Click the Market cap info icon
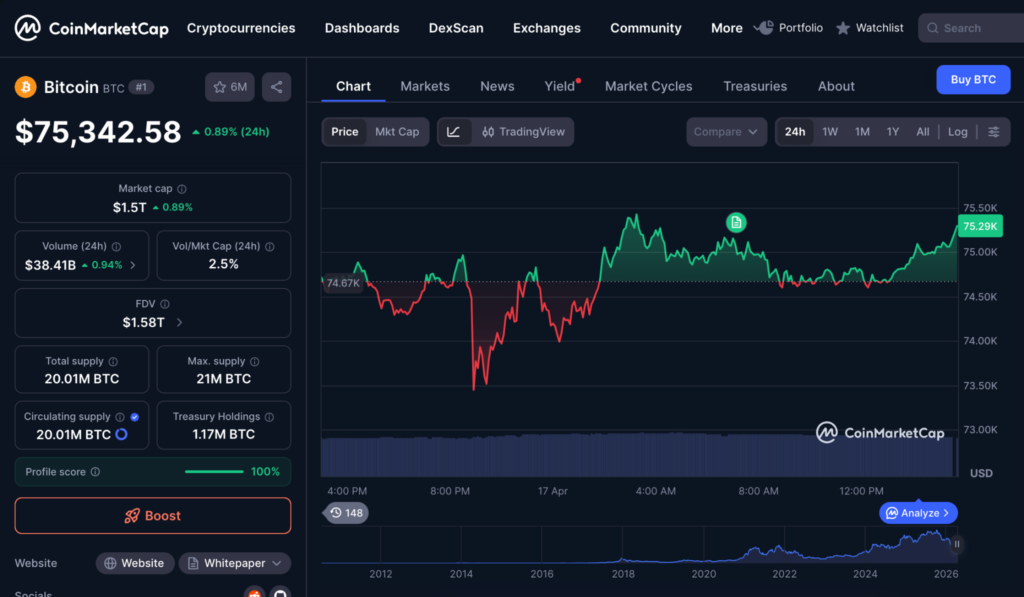This screenshot has width=1024, height=597. pos(182,189)
